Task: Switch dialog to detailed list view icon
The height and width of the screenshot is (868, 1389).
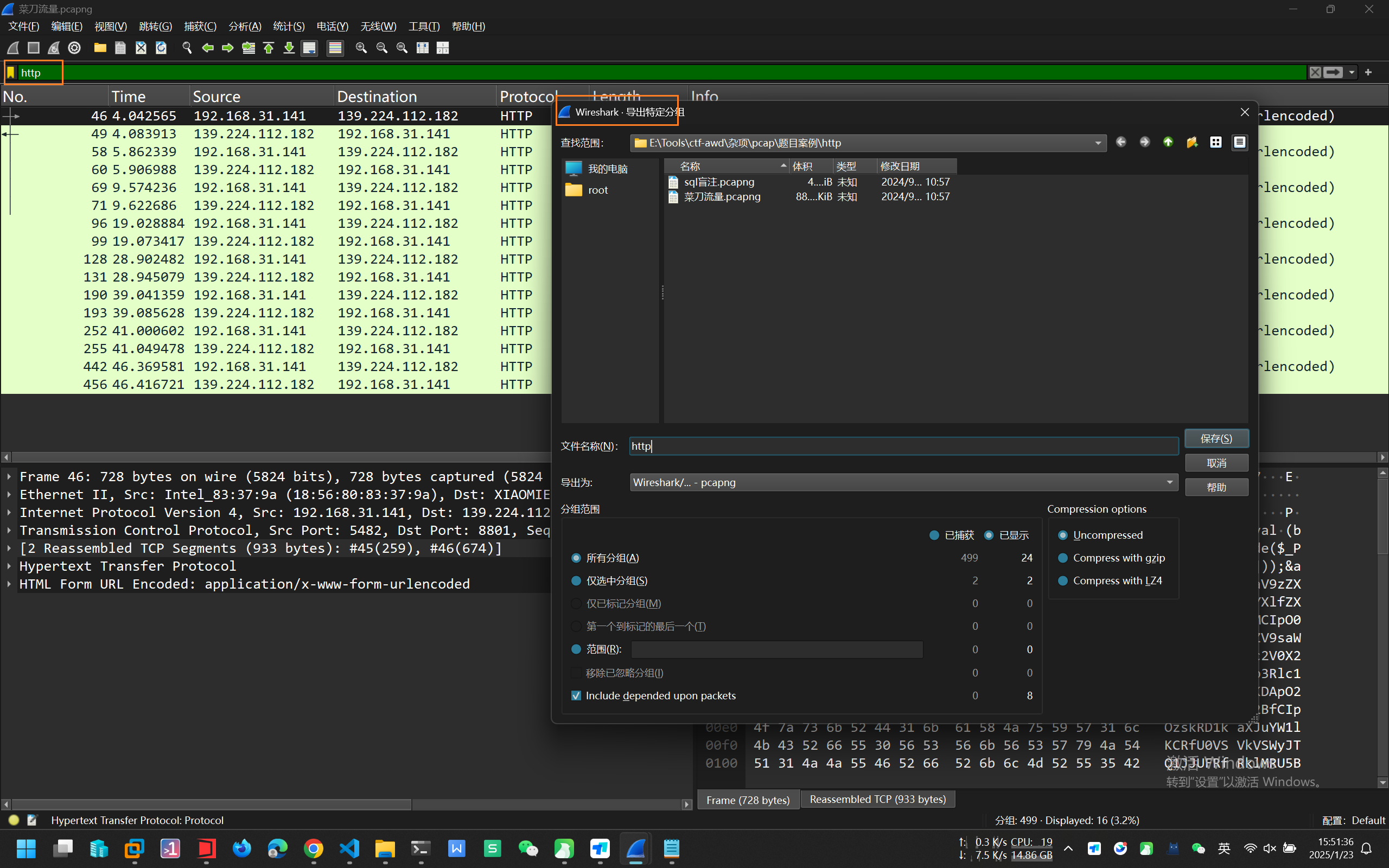Action: (1239, 142)
